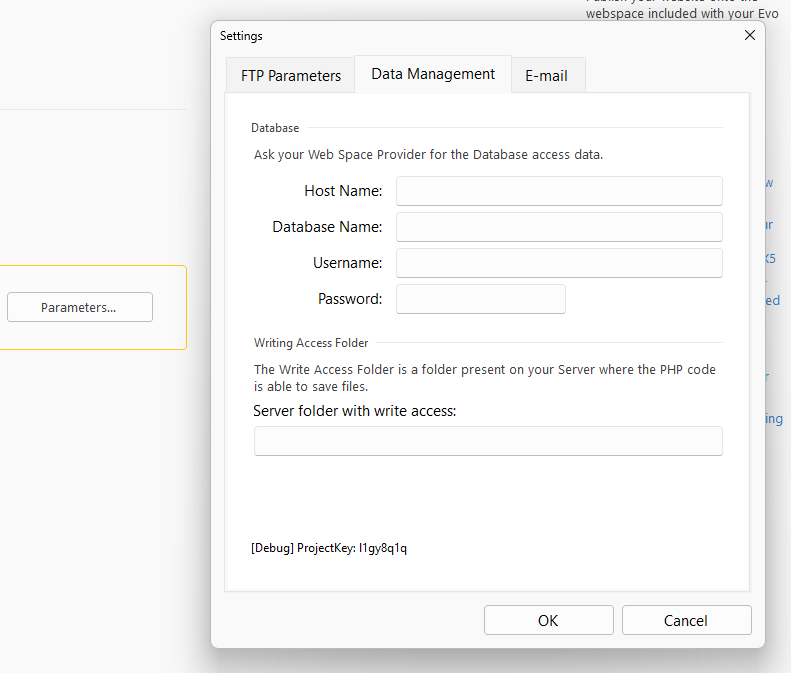This screenshot has height=673, width=791.
Task: Click the Host Name input field
Action: 559,191
